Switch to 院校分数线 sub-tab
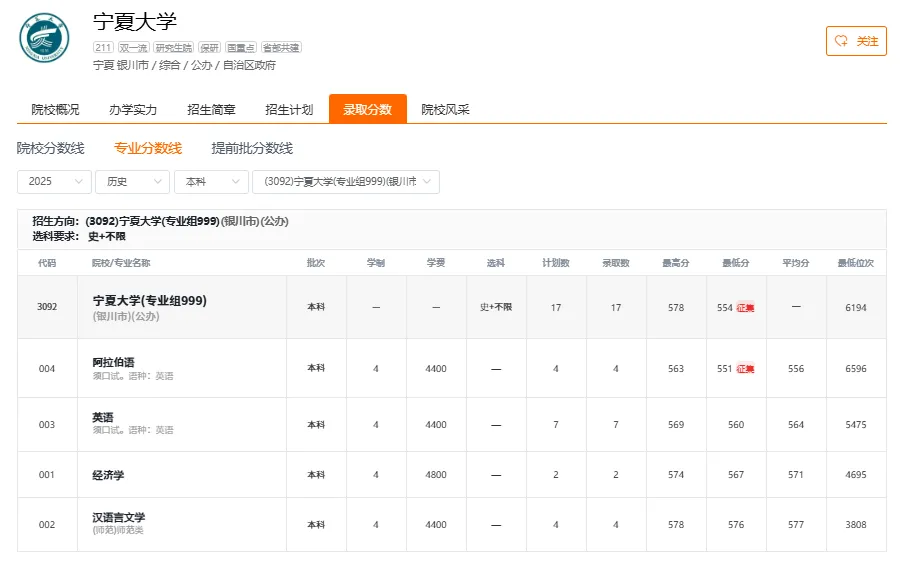Screen dimensions: 909x567 coord(50,148)
